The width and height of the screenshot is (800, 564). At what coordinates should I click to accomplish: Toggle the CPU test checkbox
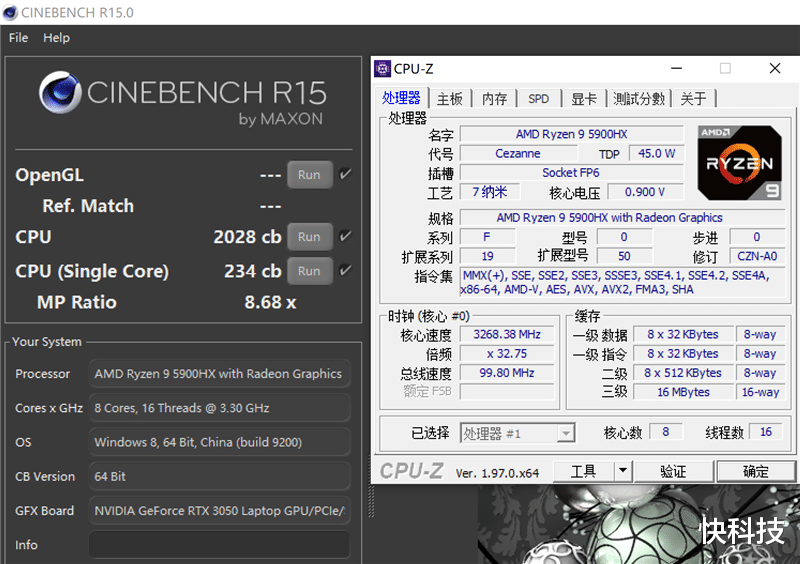pos(345,236)
